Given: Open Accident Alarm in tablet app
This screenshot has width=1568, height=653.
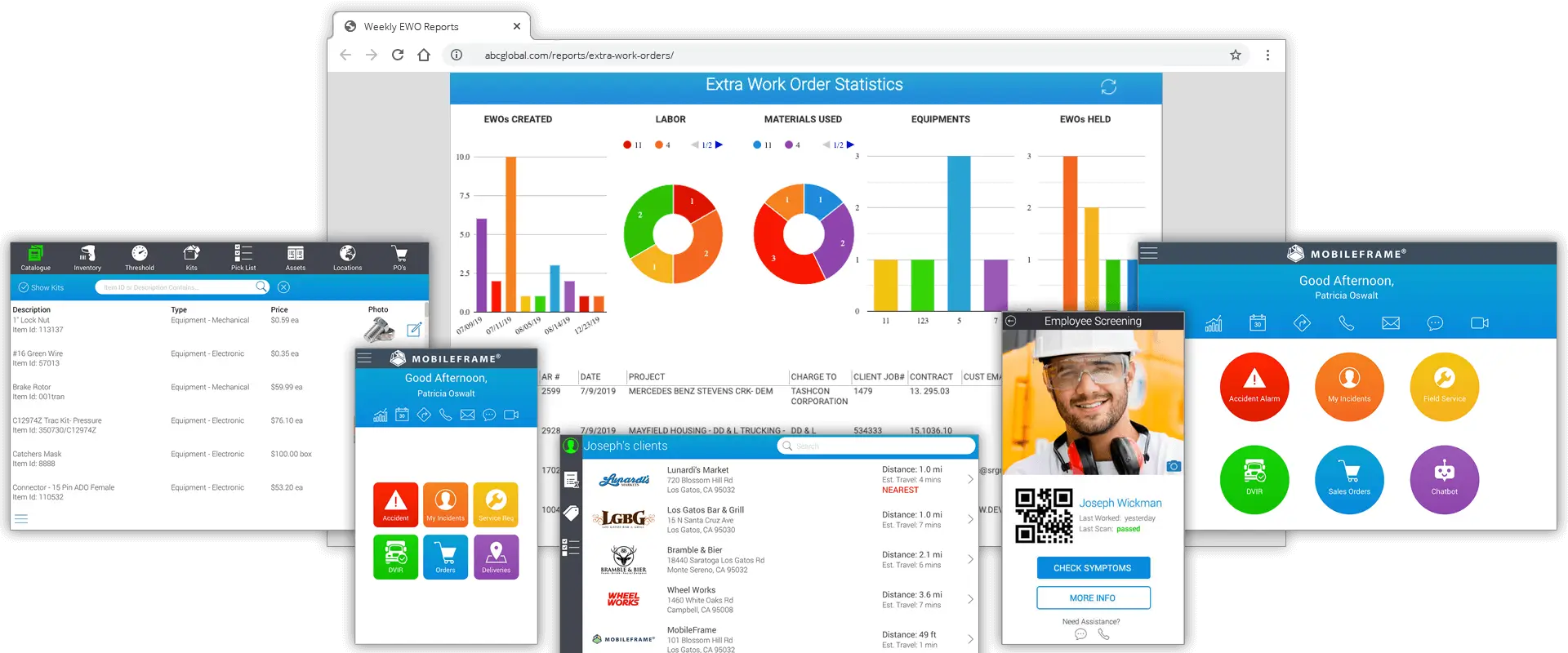Looking at the screenshot, I should [1254, 387].
